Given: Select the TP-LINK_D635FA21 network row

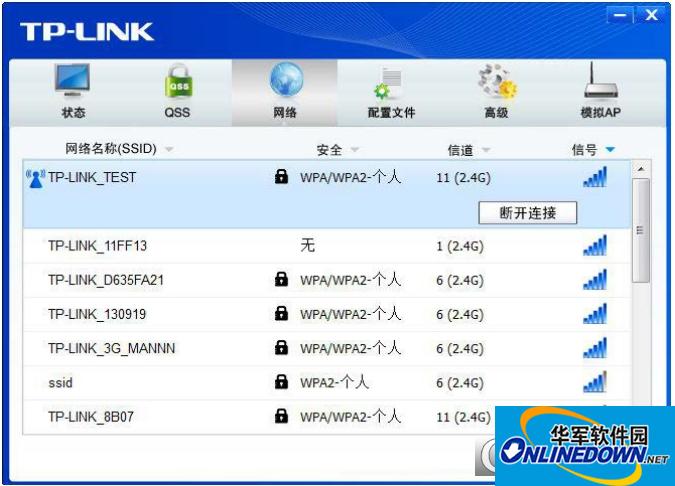Looking at the screenshot, I should pos(327,280).
